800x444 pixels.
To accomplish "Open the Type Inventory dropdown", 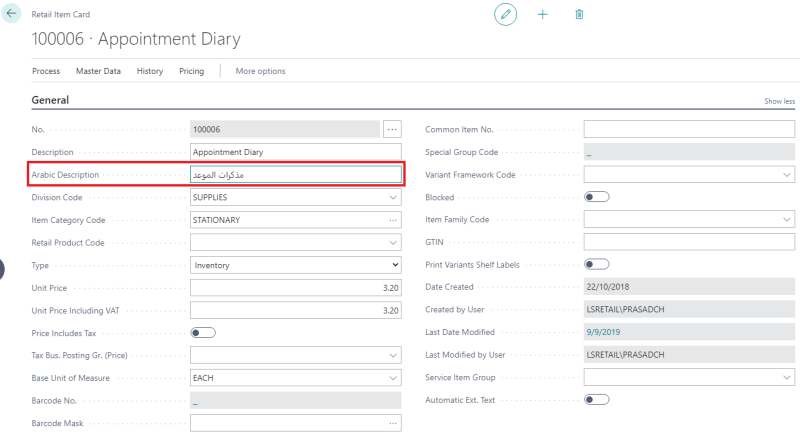I will click(295, 265).
